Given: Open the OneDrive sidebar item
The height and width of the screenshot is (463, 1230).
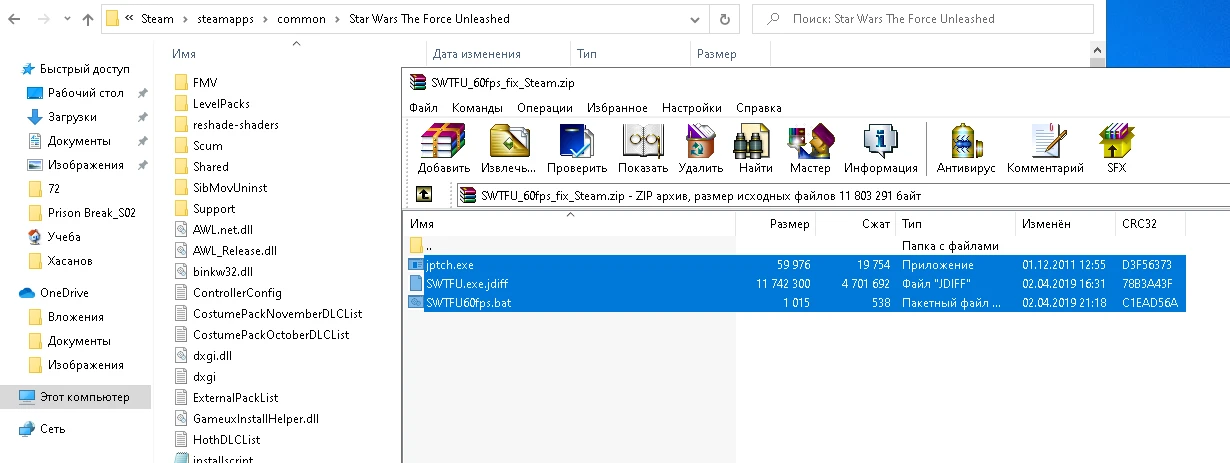Looking at the screenshot, I should 64,293.
